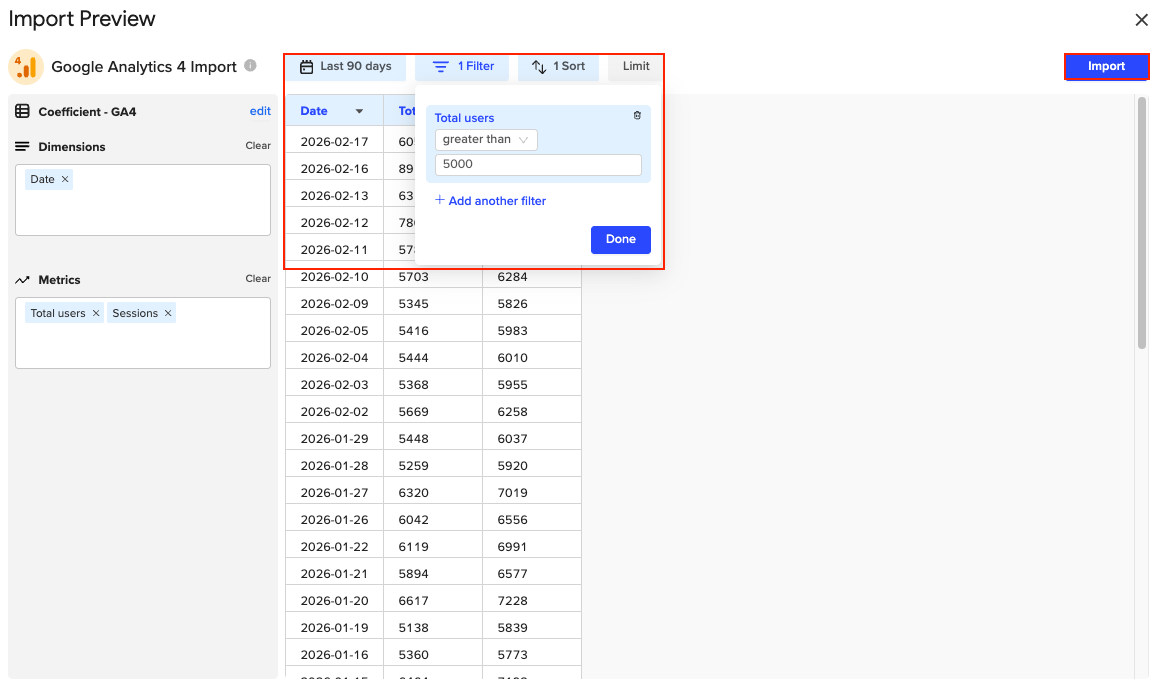Click the blue Import button
This screenshot has height=687, width=1159.
coord(1106,66)
